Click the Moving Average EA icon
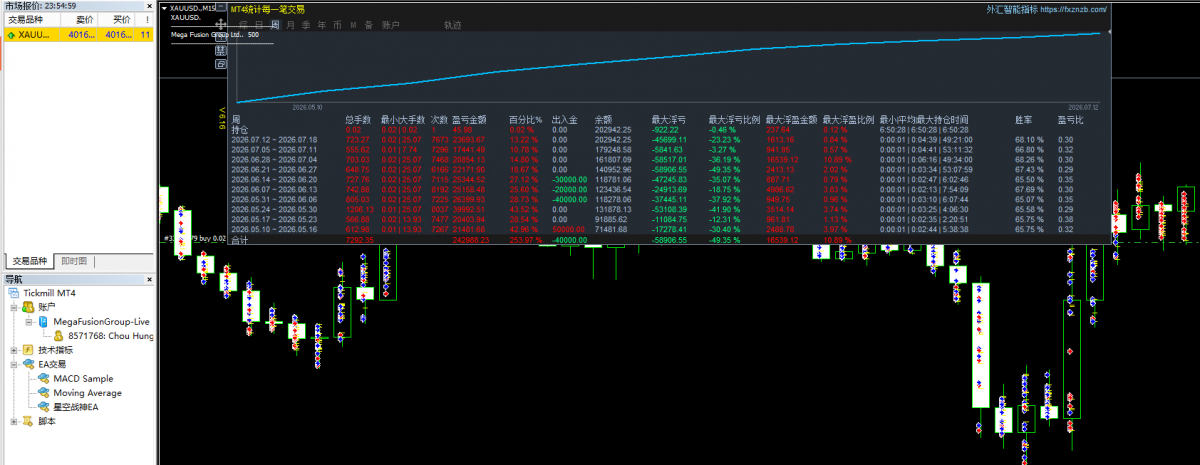This screenshot has width=1200, height=465. [x=43, y=393]
